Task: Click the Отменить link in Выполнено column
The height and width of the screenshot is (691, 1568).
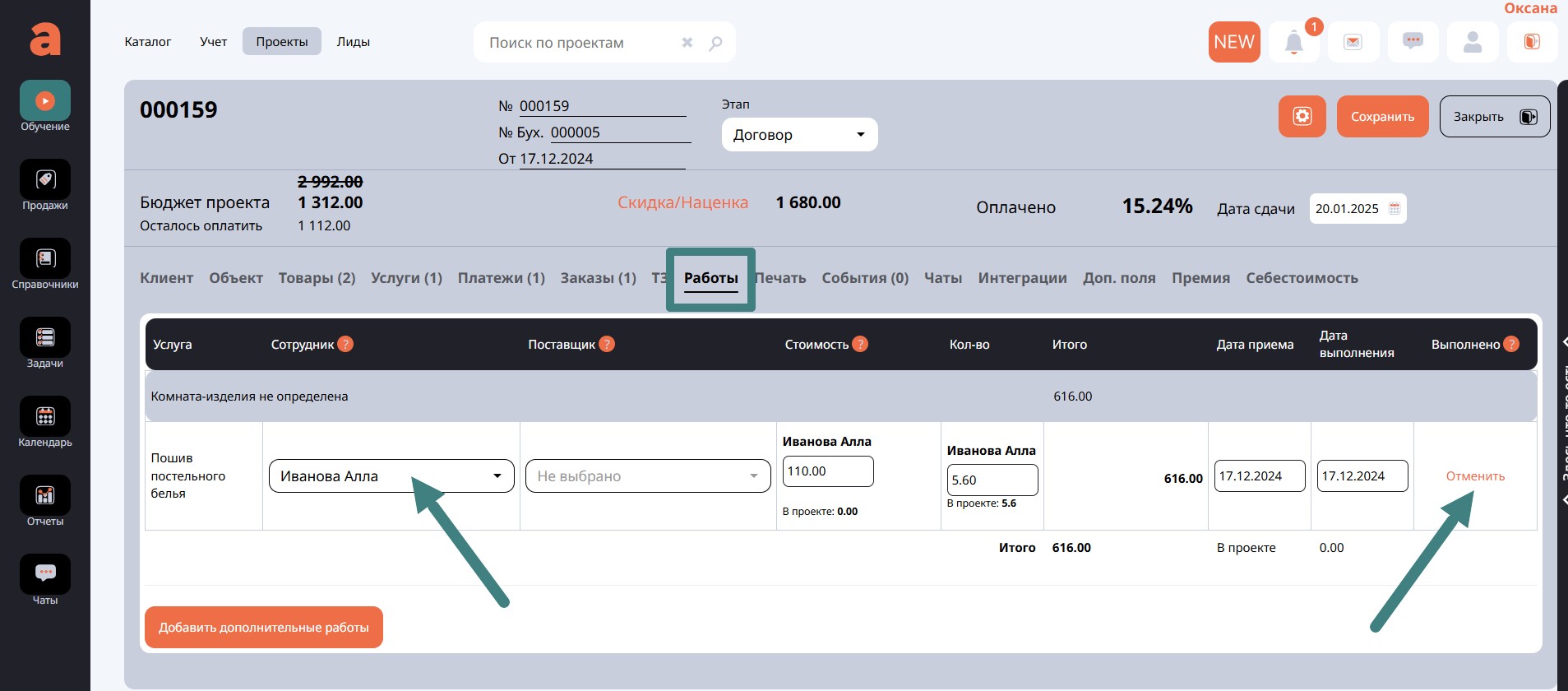Action: (1475, 476)
